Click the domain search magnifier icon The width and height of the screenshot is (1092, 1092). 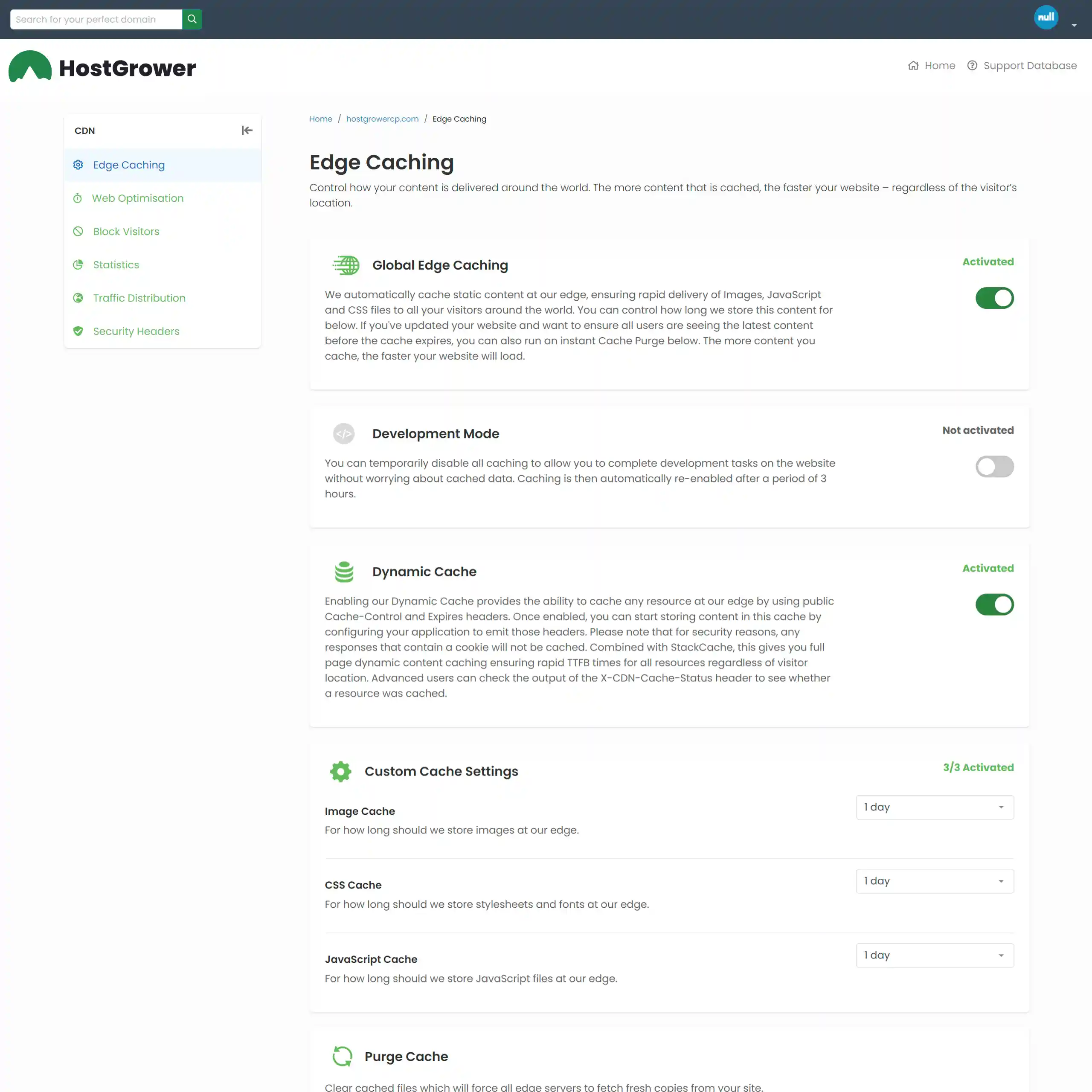(192, 19)
